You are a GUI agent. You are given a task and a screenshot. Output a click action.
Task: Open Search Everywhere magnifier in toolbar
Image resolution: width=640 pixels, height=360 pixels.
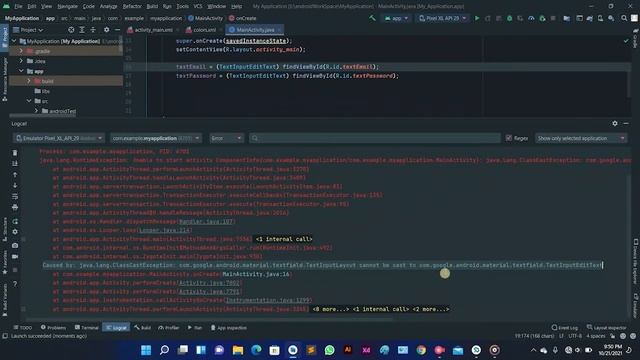(624, 18)
